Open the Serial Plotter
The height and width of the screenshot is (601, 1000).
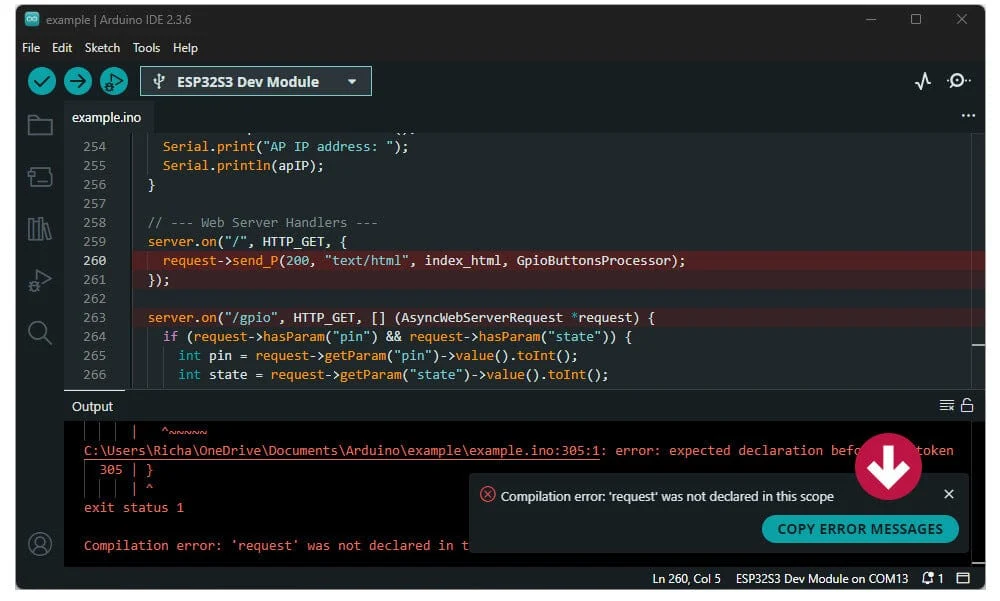coord(923,81)
